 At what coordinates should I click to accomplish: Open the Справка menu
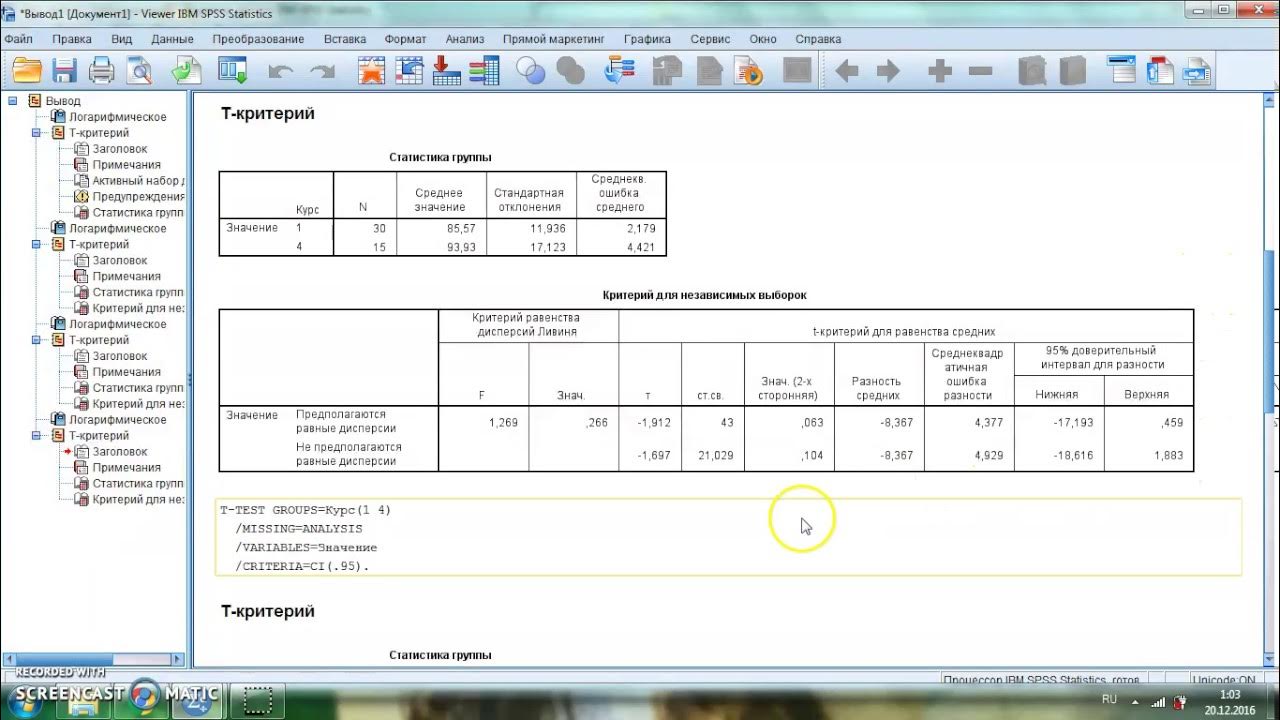click(x=818, y=39)
